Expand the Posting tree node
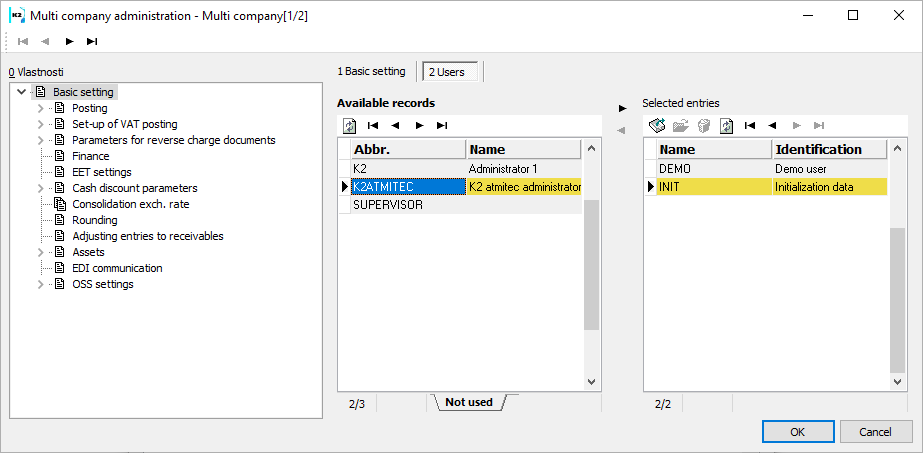The width and height of the screenshot is (923, 453). [41, 108]
